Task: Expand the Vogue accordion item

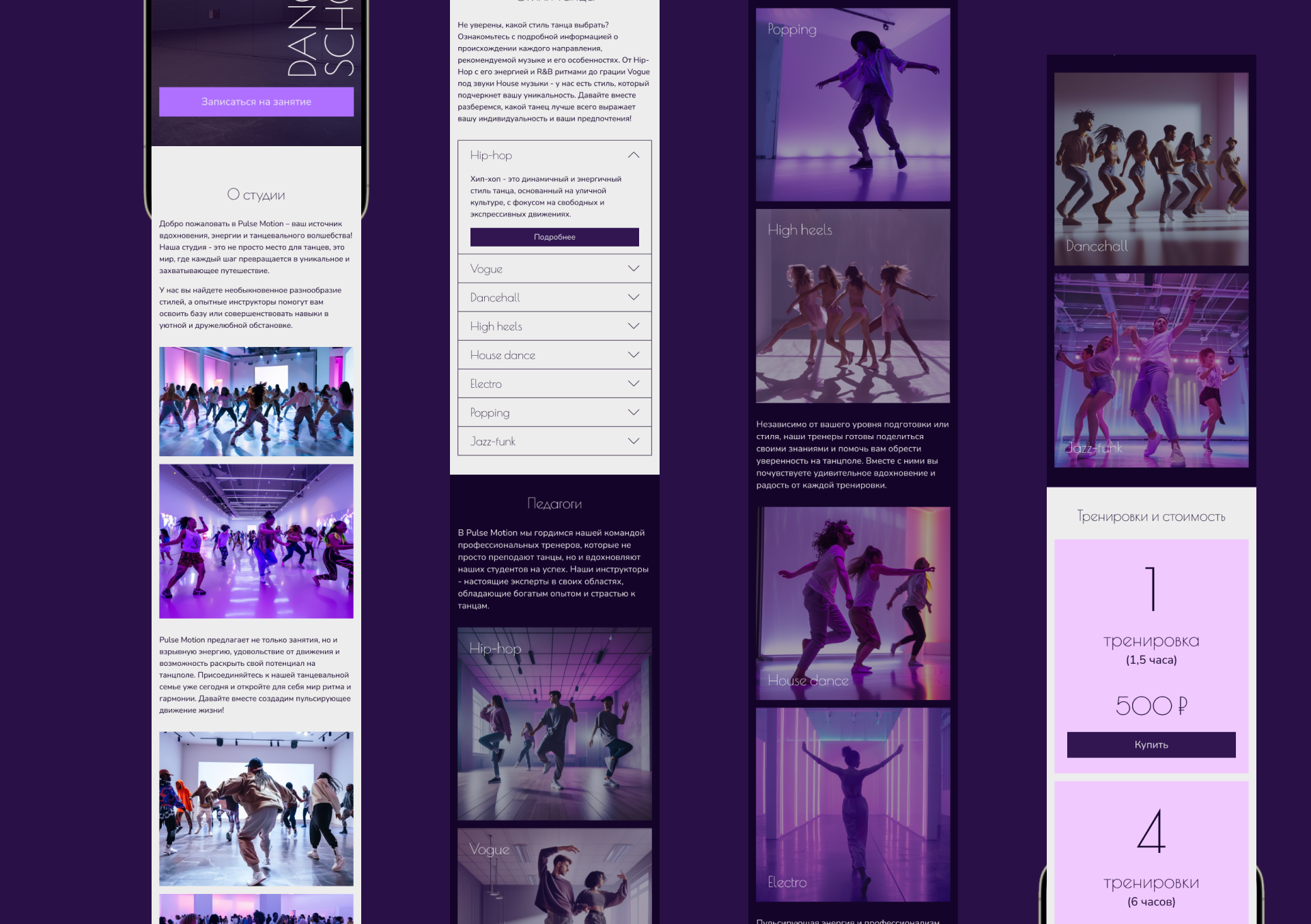Action: tap(554, 269)
